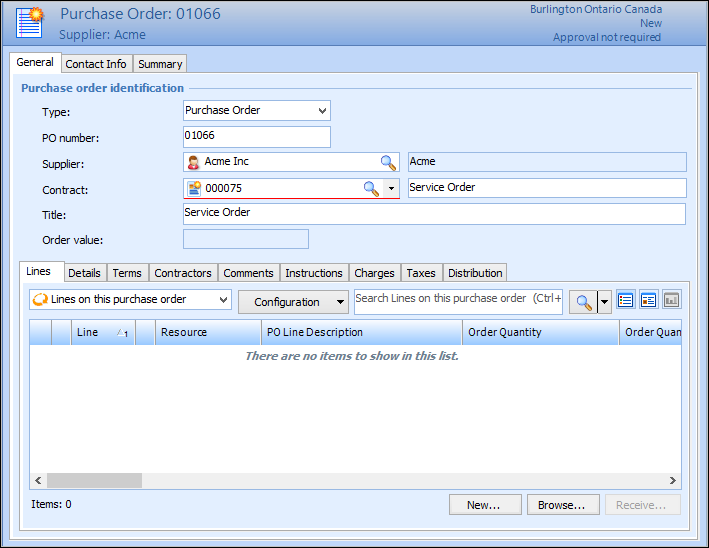
Task: Click the scroll right arrow of lines grid
Action: tap(673, 481)
